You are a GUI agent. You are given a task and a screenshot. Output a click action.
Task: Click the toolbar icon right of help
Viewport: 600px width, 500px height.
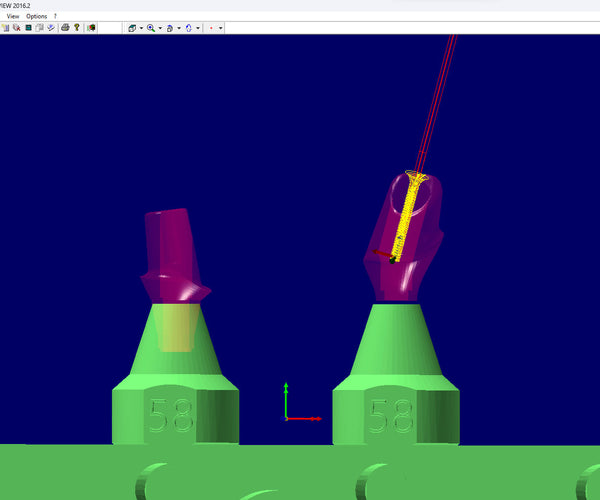coord(92,28)
